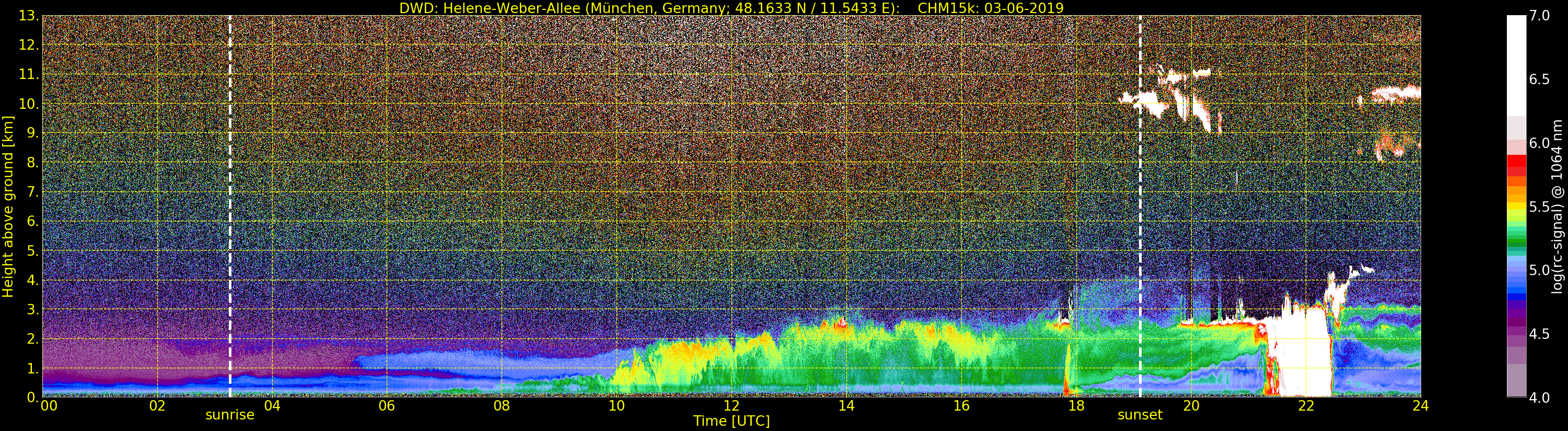Click the "6." height tick label

point(32,221)
